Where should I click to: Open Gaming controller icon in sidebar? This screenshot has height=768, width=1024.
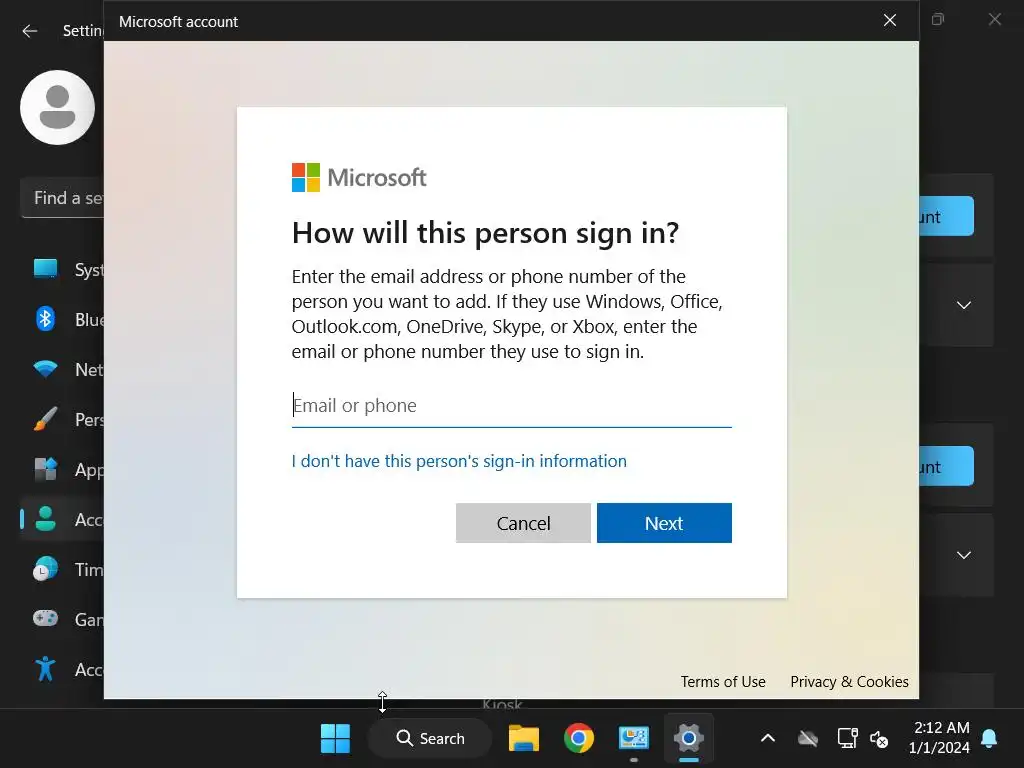click(45, 618)
